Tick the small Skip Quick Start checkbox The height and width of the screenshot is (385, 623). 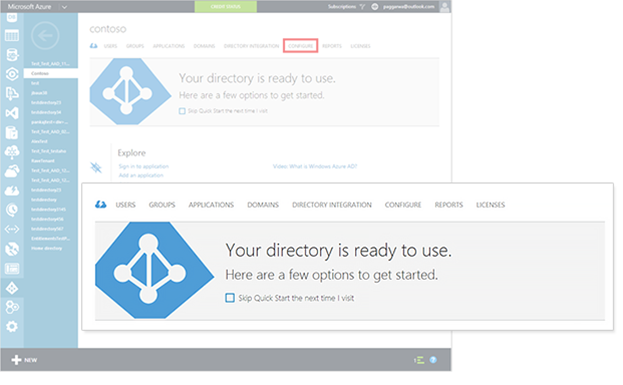[182, 111]
